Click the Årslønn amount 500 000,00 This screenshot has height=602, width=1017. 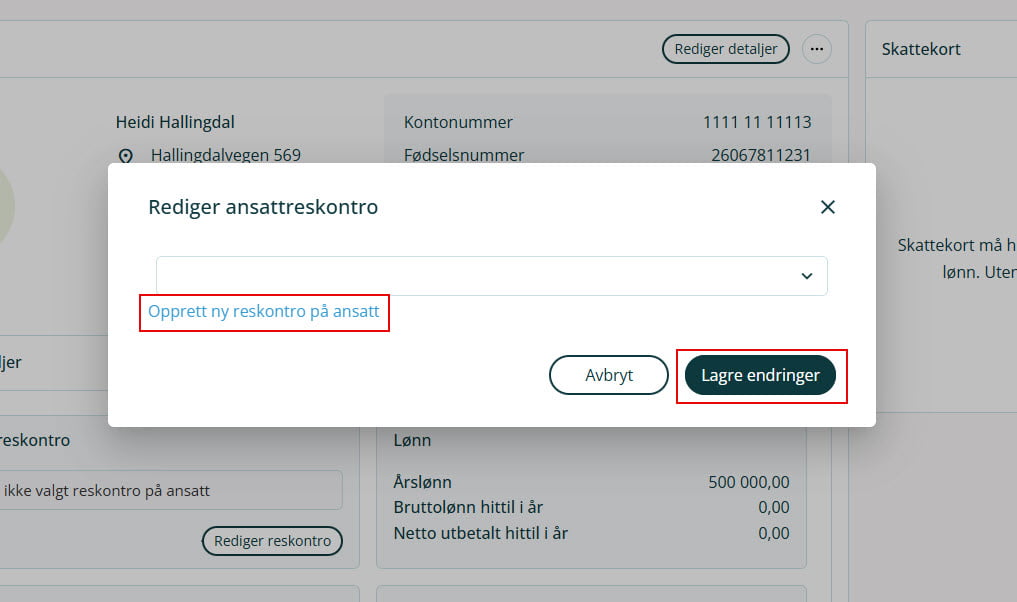748,482
